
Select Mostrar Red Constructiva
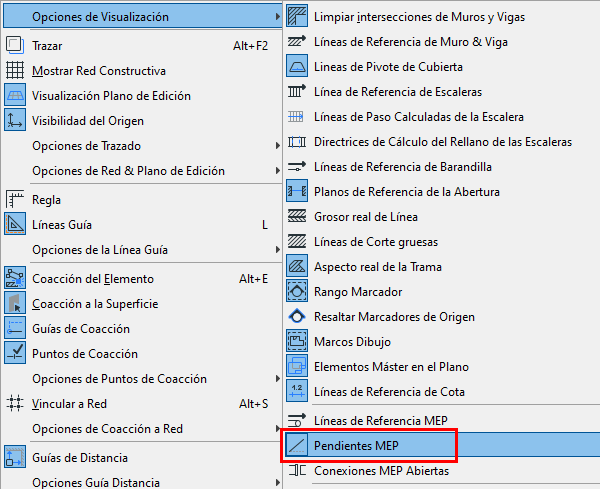(x=142, y=71)
